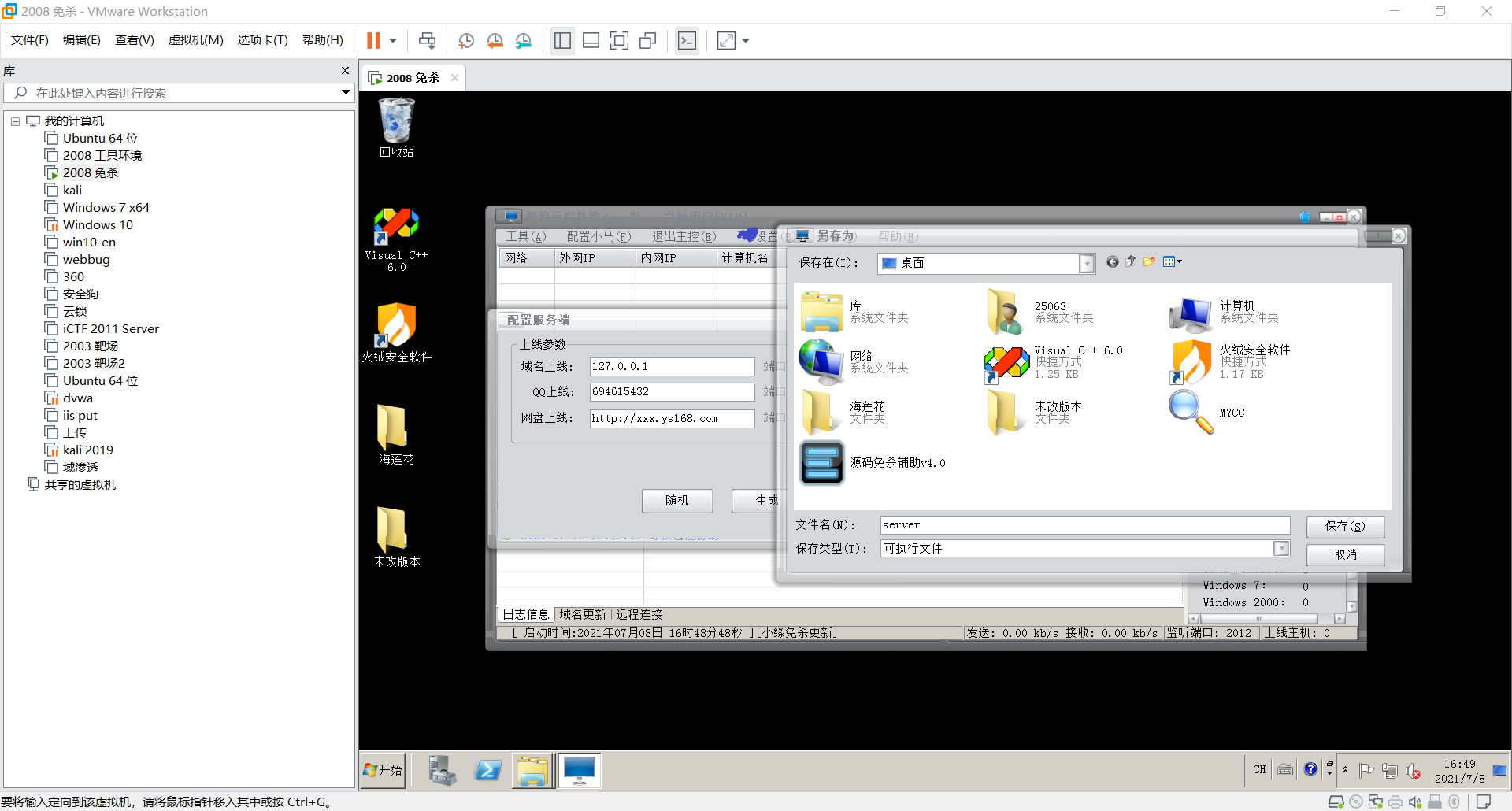
Task: Toggle thumbnail bar view icon
Action: pyautogui.click(x=591, y=40)
